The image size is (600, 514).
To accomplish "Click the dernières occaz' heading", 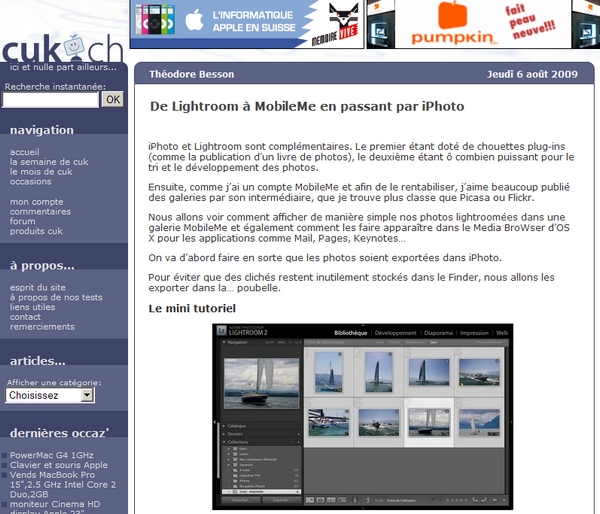I will click(59, 433).
